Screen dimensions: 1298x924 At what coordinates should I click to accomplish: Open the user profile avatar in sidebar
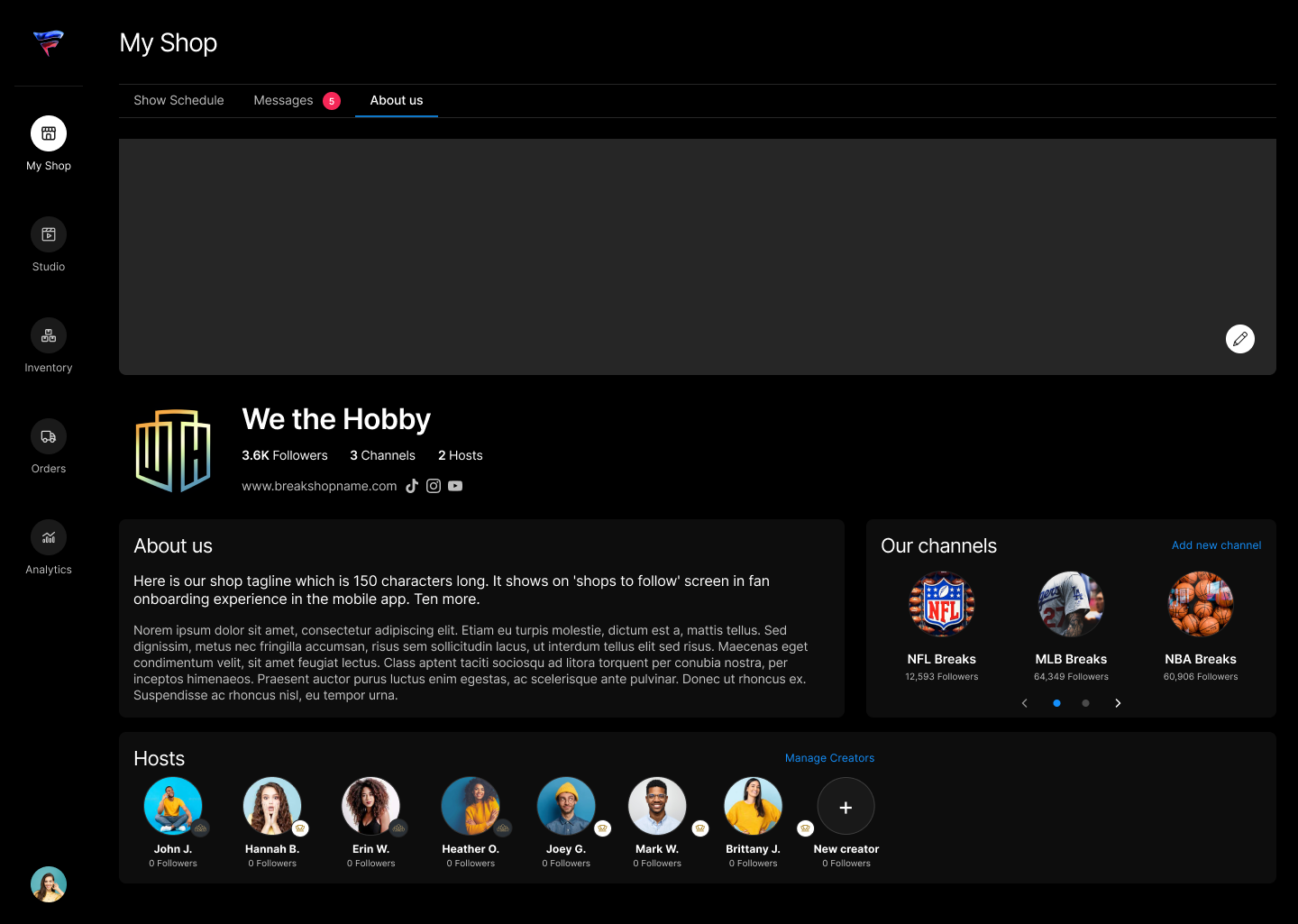[x=49, y=884]
